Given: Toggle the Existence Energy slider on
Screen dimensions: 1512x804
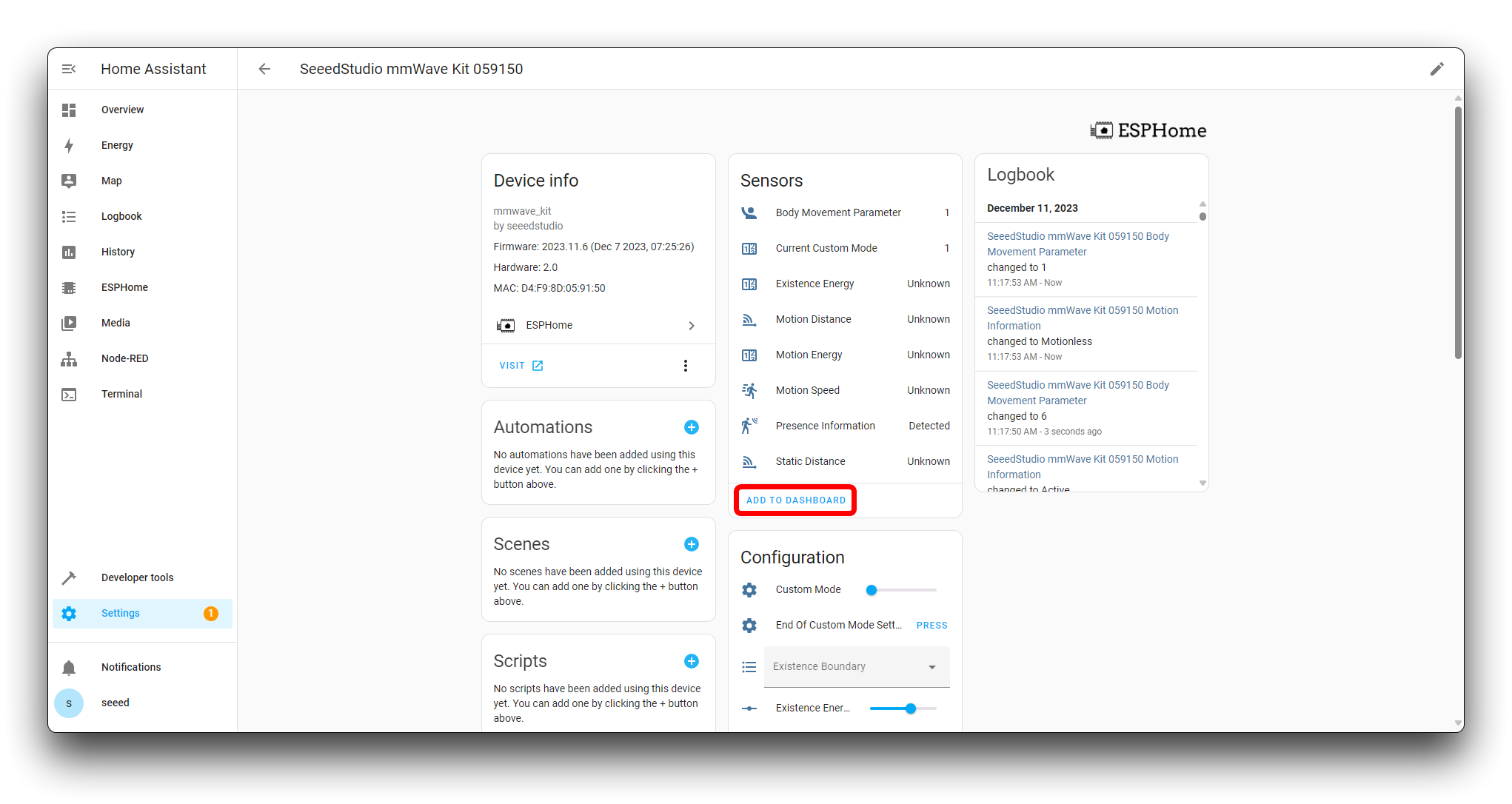Looking at the screenshot, I should pyautogui.click(x=910, y=708).
